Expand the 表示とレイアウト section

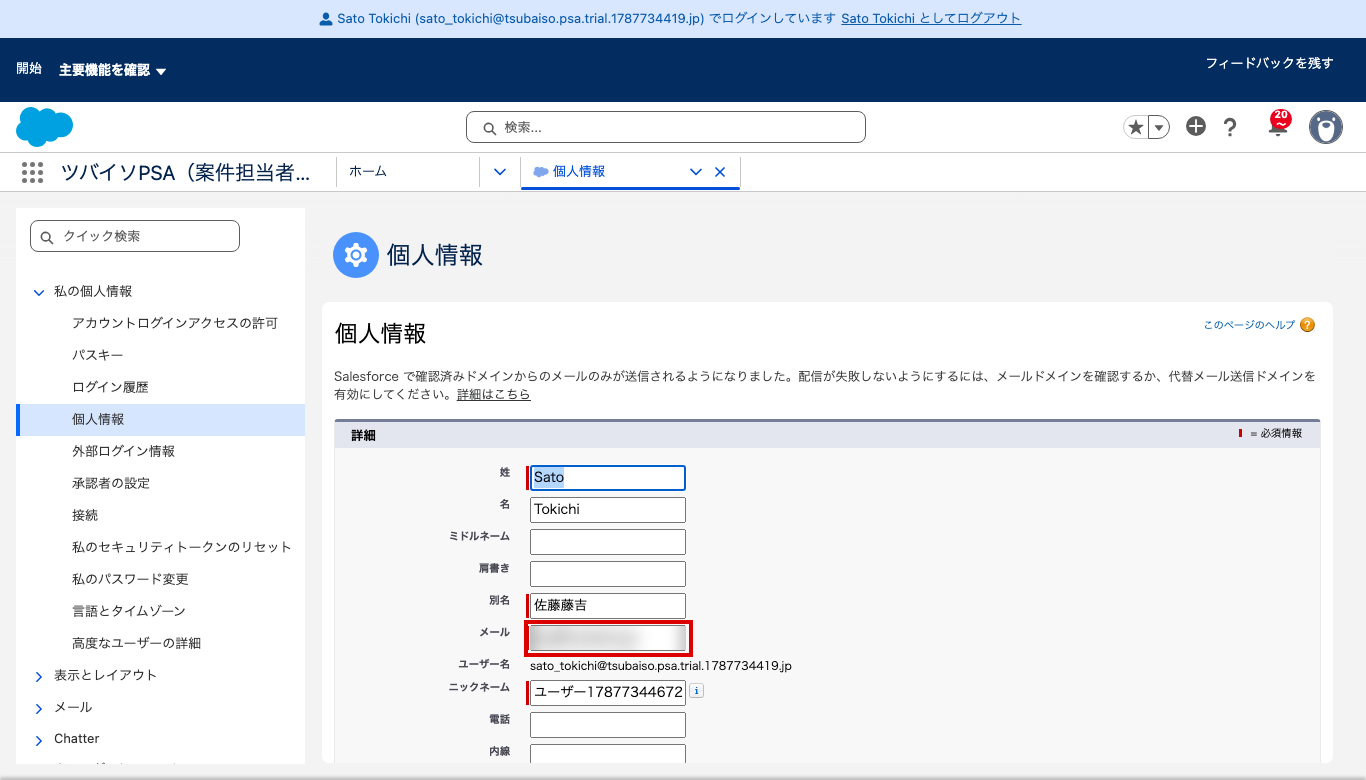39,676
